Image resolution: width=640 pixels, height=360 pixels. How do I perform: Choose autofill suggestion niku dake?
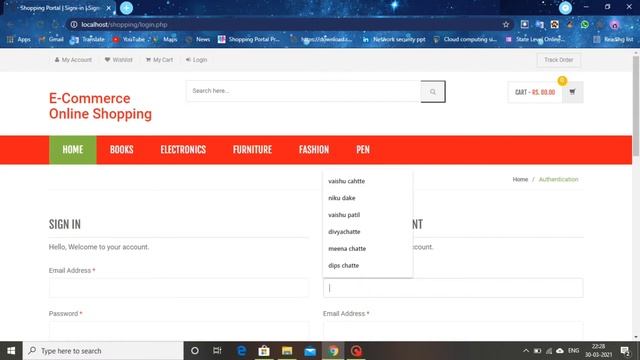(367, 198)
